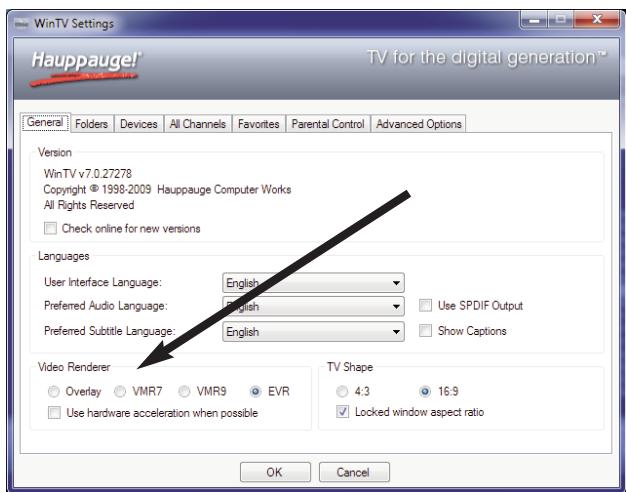Click the 'Preferred Subtitle Language:' label
The width and height of the screenshot is (626, 492).
coord(110,331)
